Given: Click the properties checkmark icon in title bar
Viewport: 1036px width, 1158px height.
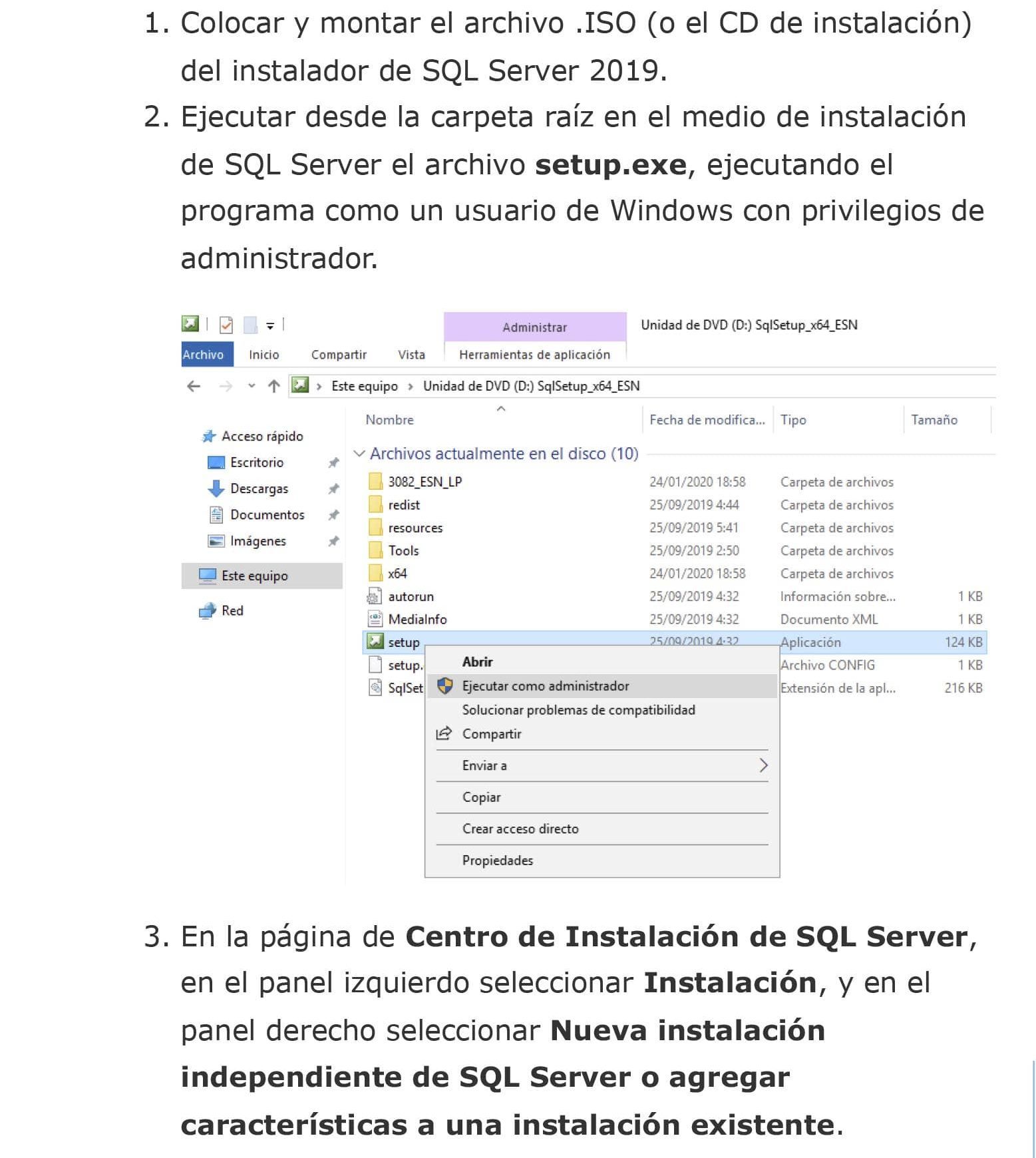Looking at the screenshot, I should tap(226, 325).
